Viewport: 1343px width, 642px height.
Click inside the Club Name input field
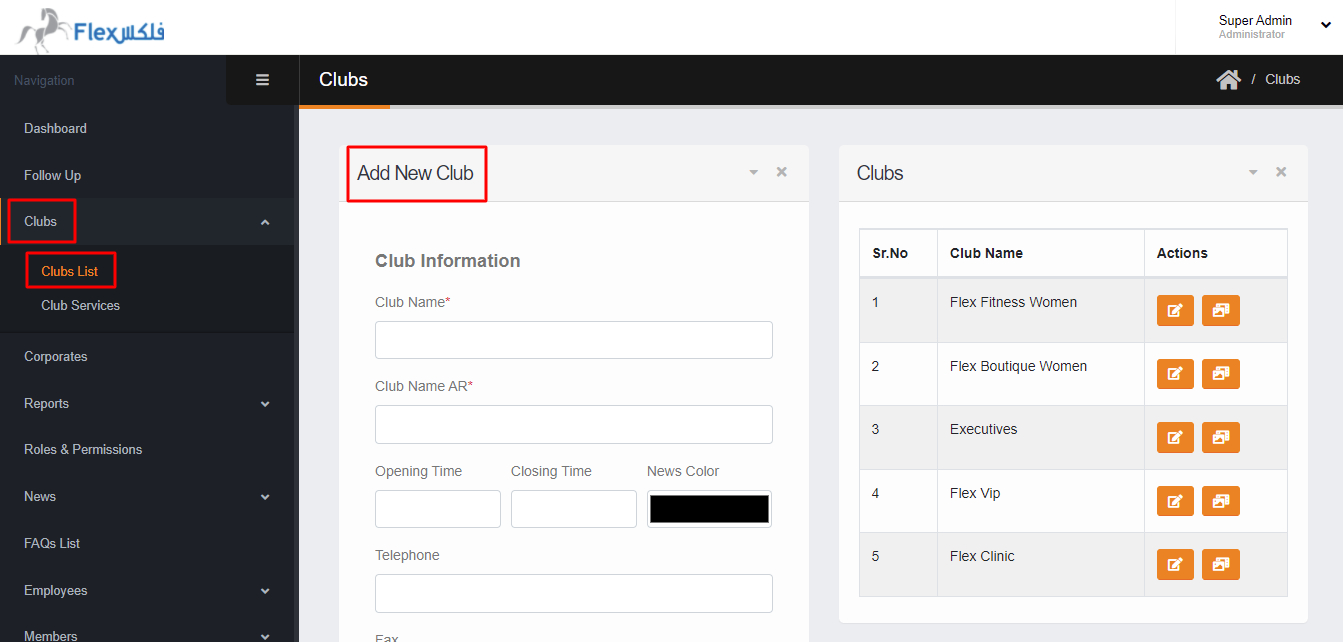coord(573,340)
